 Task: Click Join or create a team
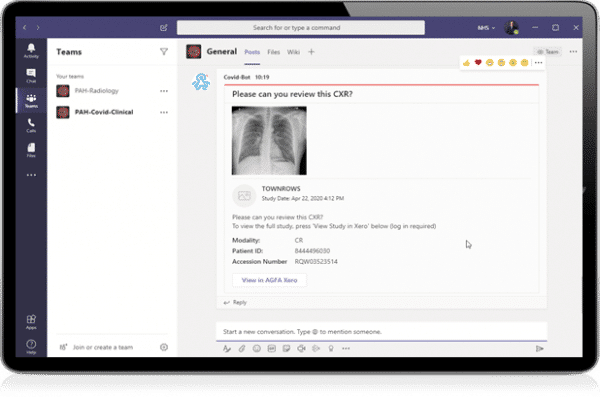click(x=103, y=347)
